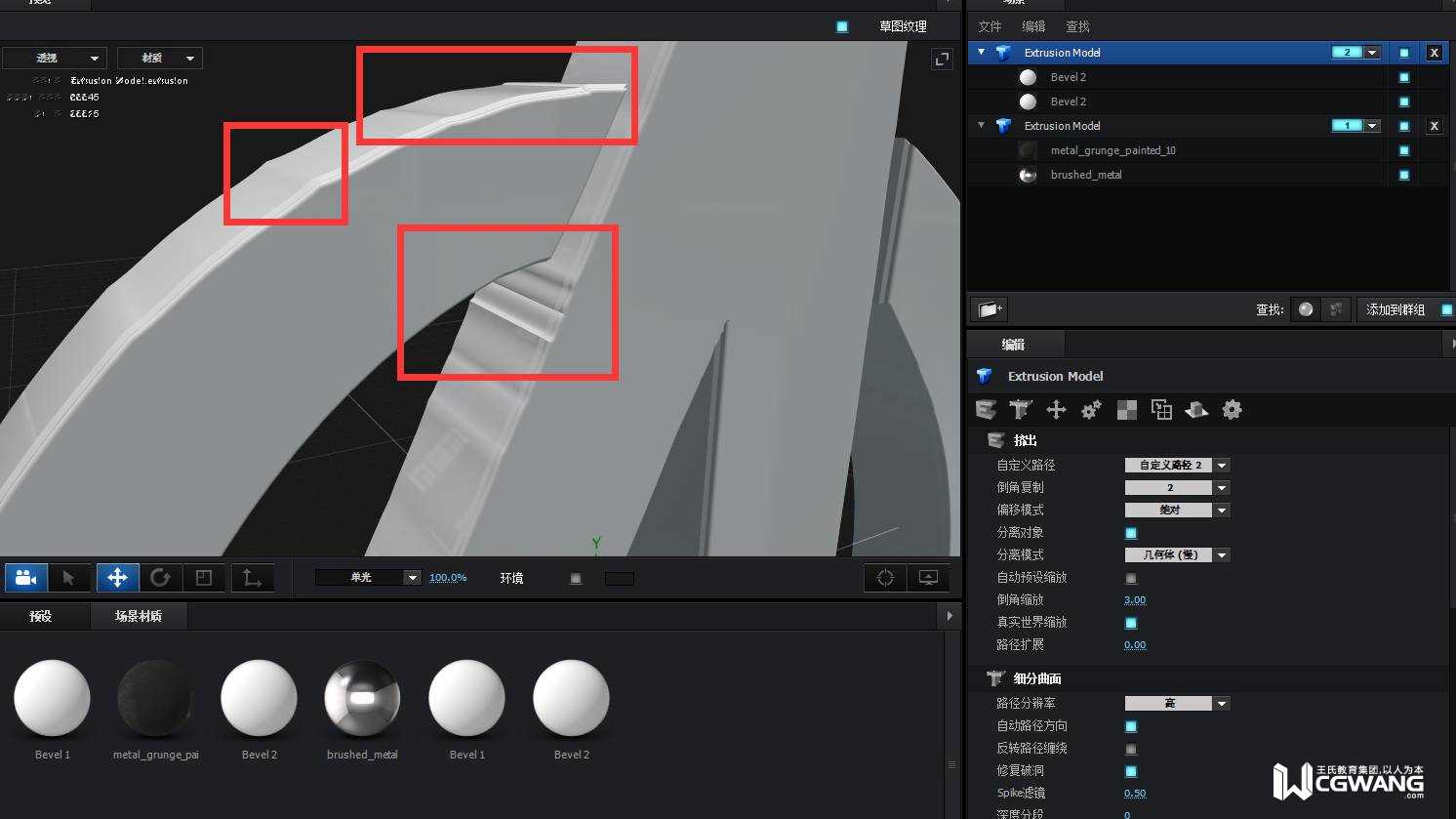The image size is (1456, 819).
Task: Click the crosshair target icon
Action: point(885,578)
